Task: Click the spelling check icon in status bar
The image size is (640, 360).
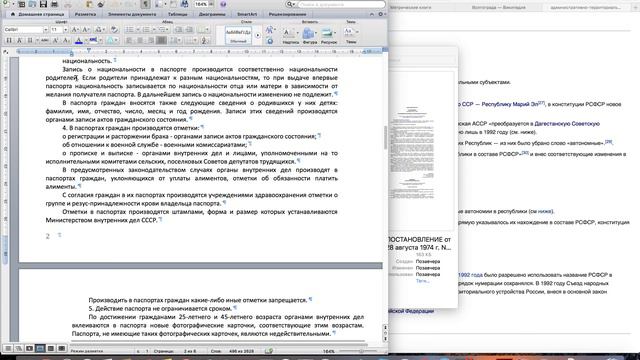Action: pos(269,351)
